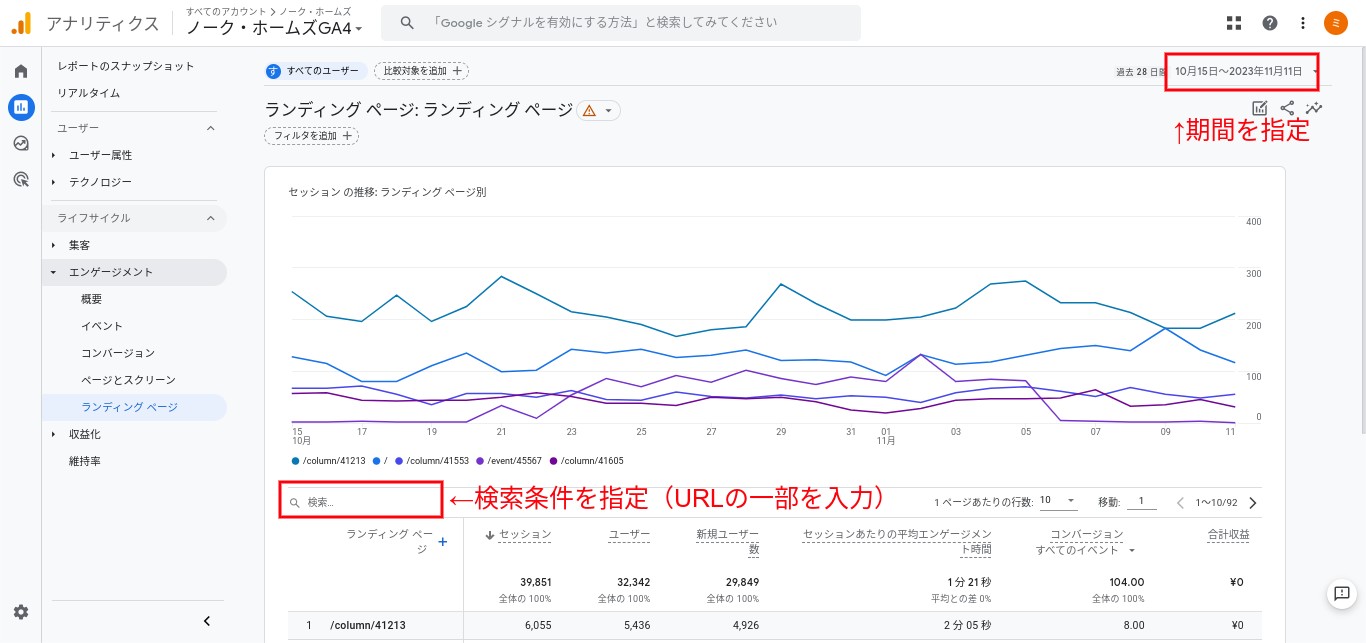Click the apps grid icon
Image resolution: width=1366 pixels, height=643 pixels.
click(1234, 23)
